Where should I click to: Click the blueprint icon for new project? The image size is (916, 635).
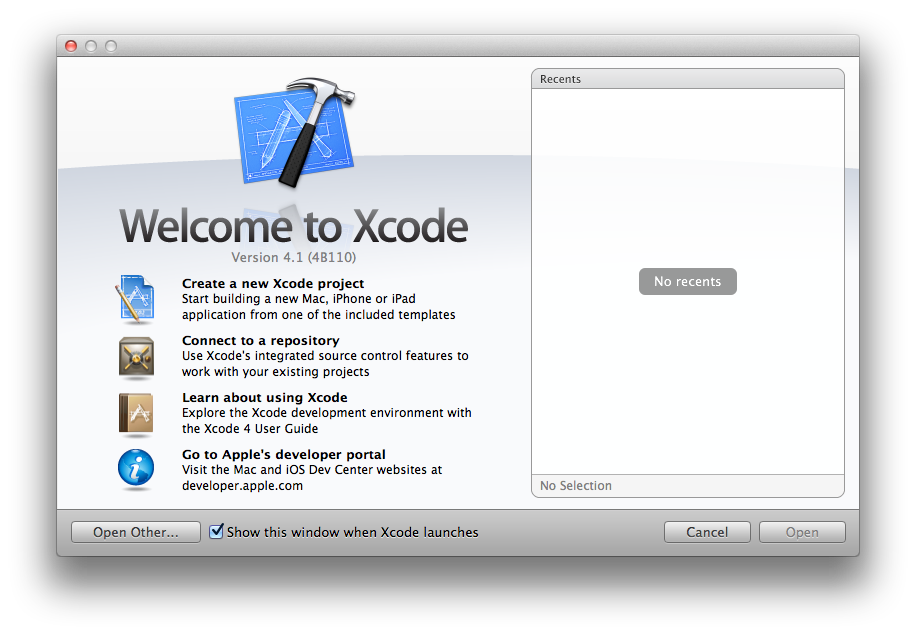coord(135,299)
